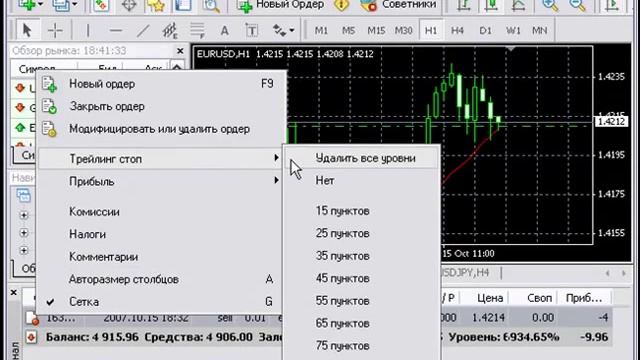
Task: Switch chart to M30 timeframe
Action: tap(403, 30)
